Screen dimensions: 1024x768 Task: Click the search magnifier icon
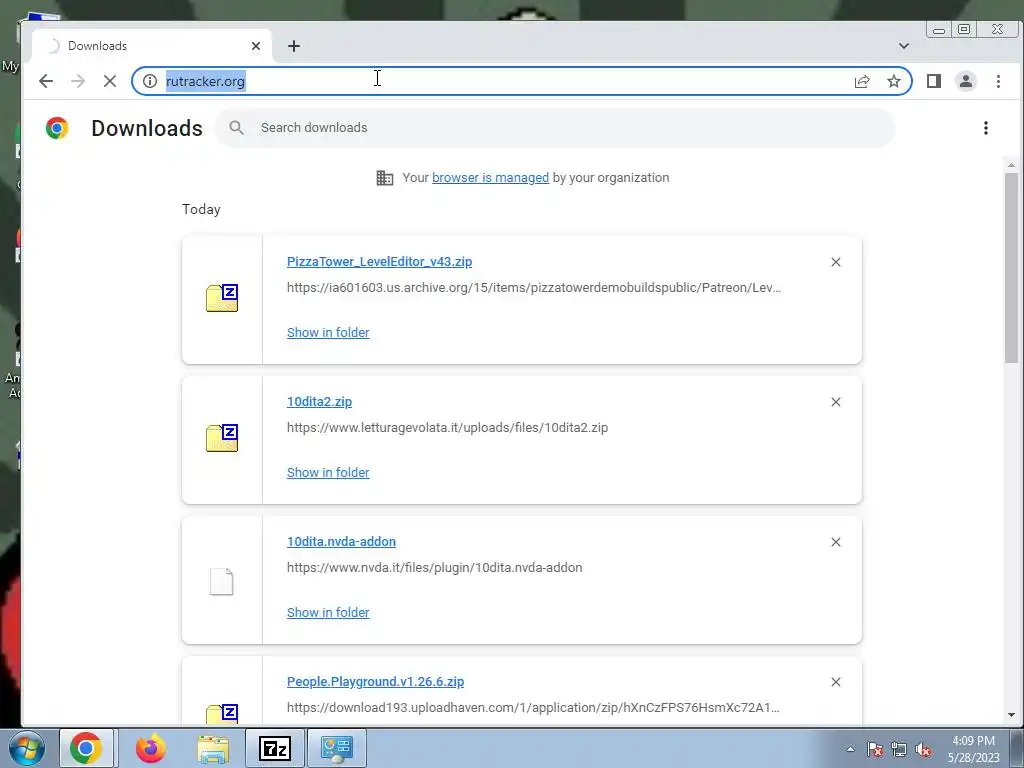(236, 127)
